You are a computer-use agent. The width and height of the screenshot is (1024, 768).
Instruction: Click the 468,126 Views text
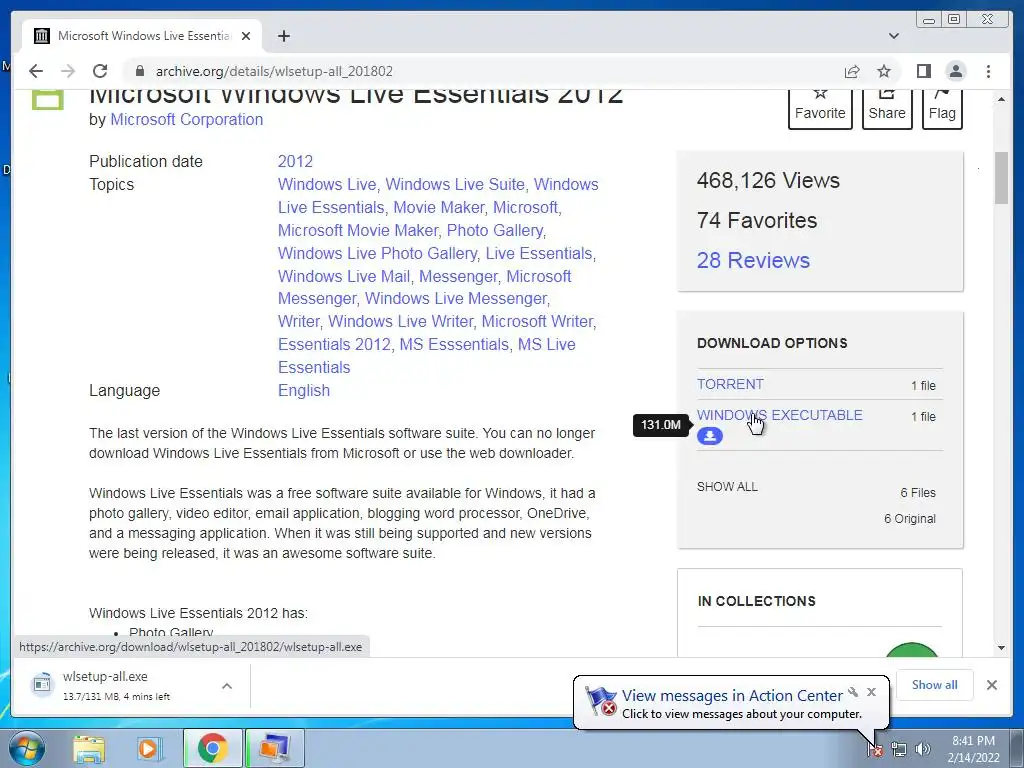pos(768,180)
